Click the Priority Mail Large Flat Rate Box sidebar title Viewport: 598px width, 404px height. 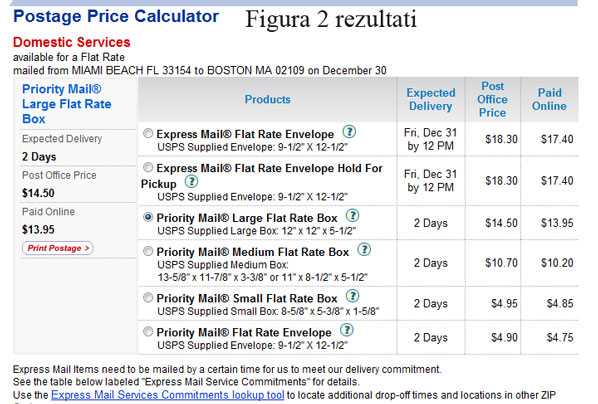coord(67,104)
